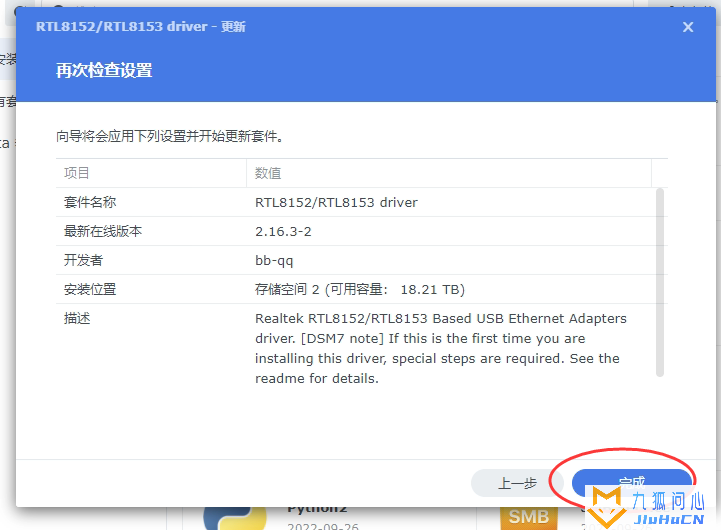This screenshot has width=721, height=530.
Task: Click developer value bb-qq
Action: [274, 261]
